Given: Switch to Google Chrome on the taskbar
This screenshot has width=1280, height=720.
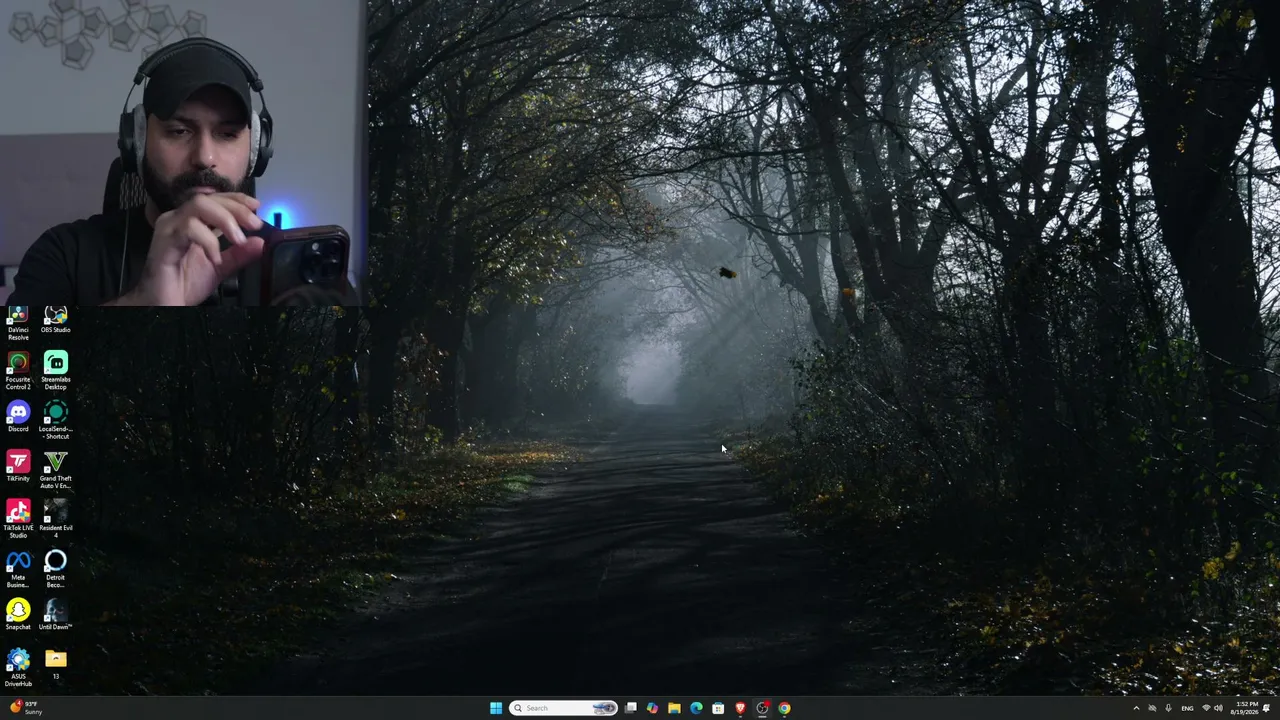Looking at the screenshot, I should pyautogui.click(x=784, y=708).
